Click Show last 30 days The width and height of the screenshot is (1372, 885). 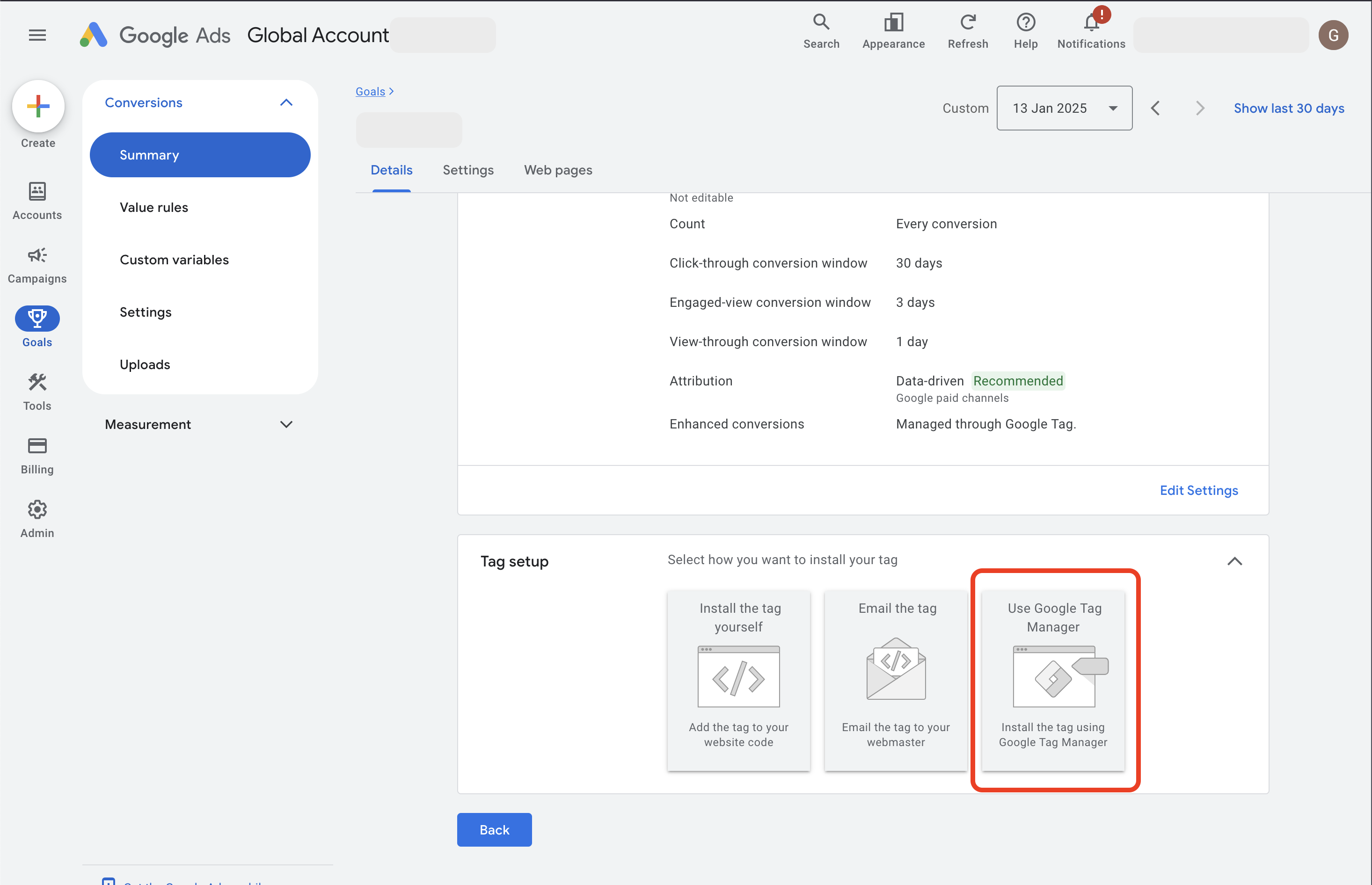coord(1289,108)
